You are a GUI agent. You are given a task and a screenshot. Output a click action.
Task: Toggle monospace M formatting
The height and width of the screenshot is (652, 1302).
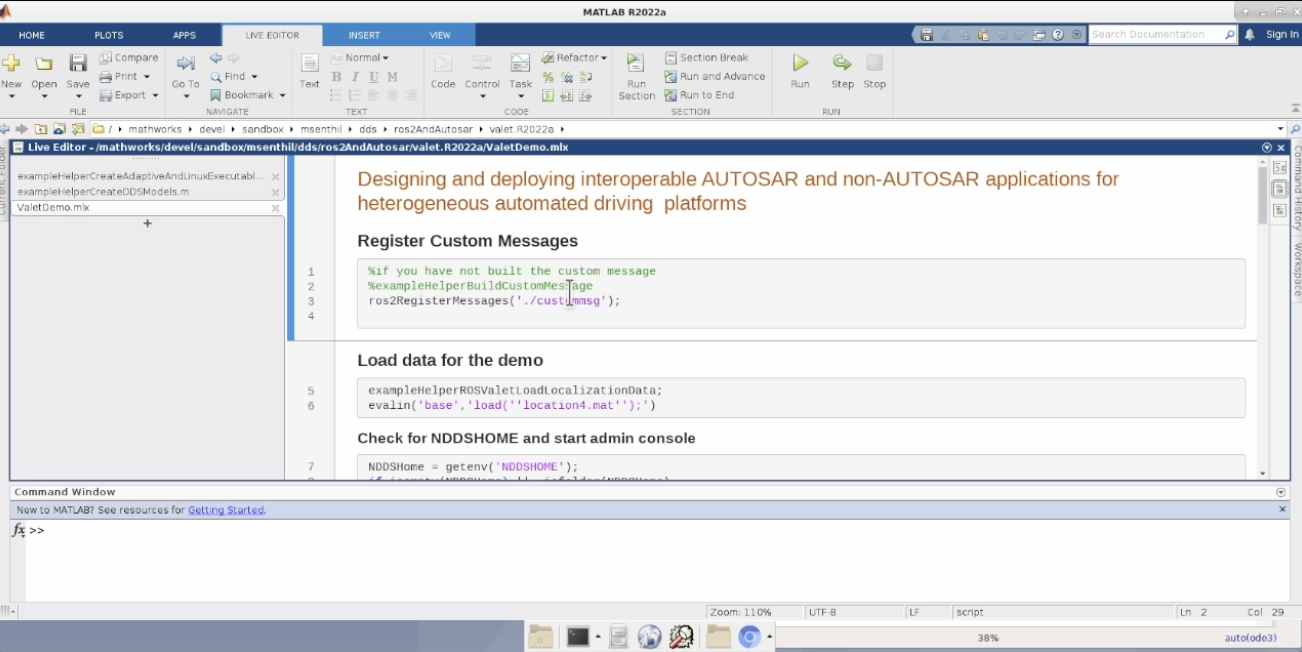393,77
